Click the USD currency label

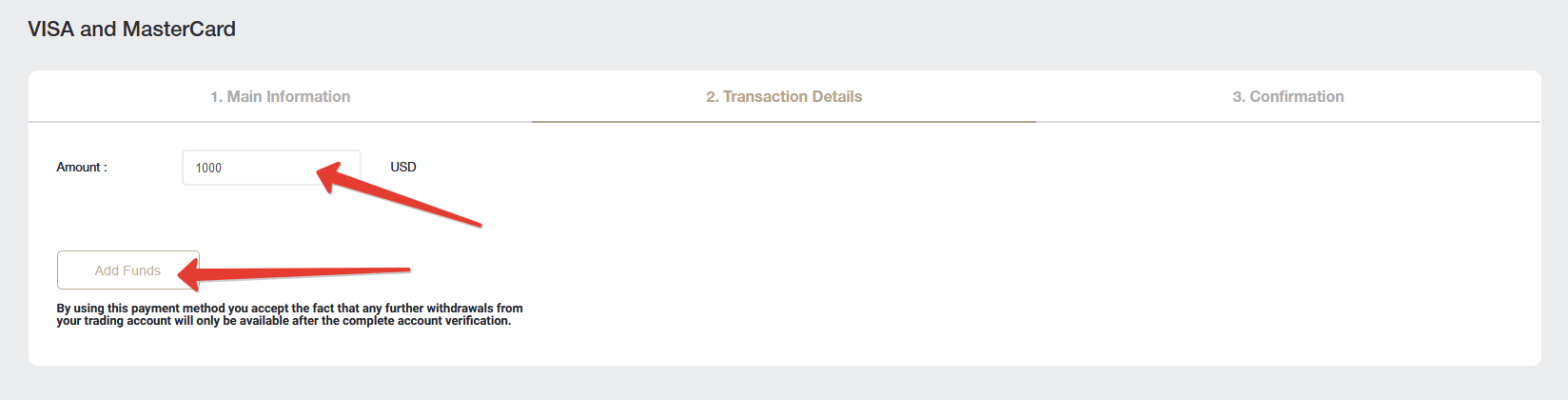coord(403,167)
